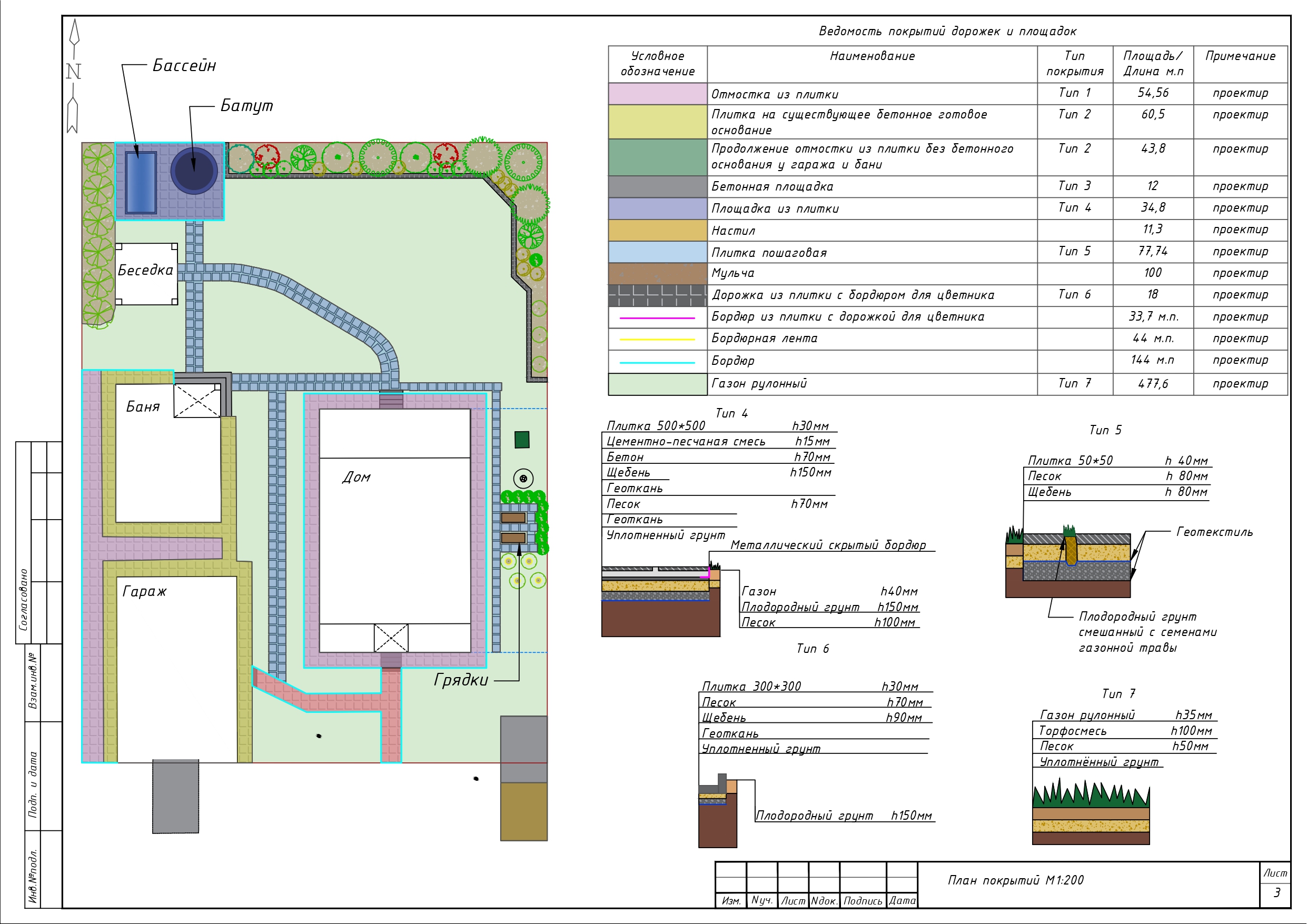
Task: Click the light blue Плитка пошаговая swatch
Action: [658, 252]
